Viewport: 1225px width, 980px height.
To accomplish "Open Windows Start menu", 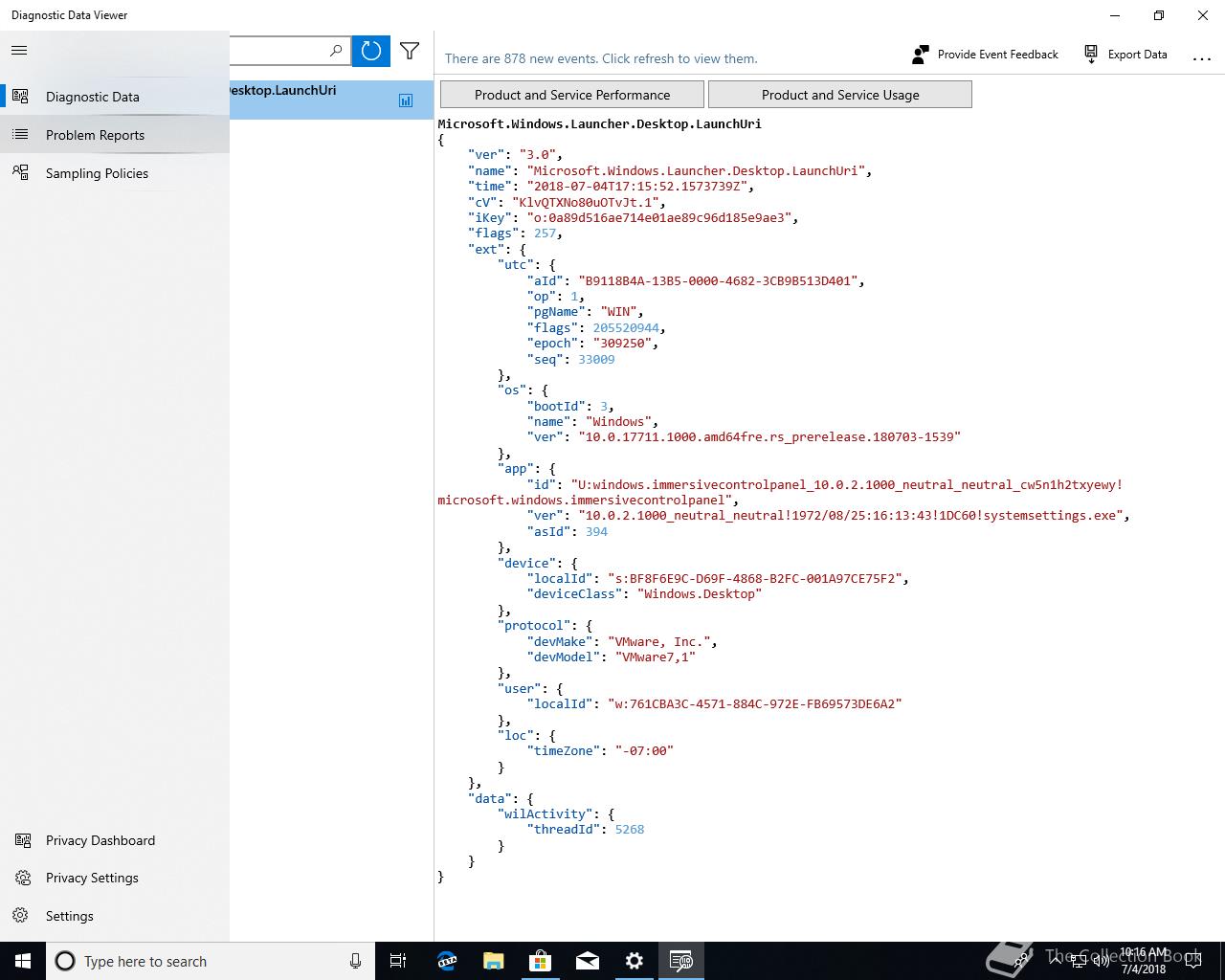I will pos(23,961).
